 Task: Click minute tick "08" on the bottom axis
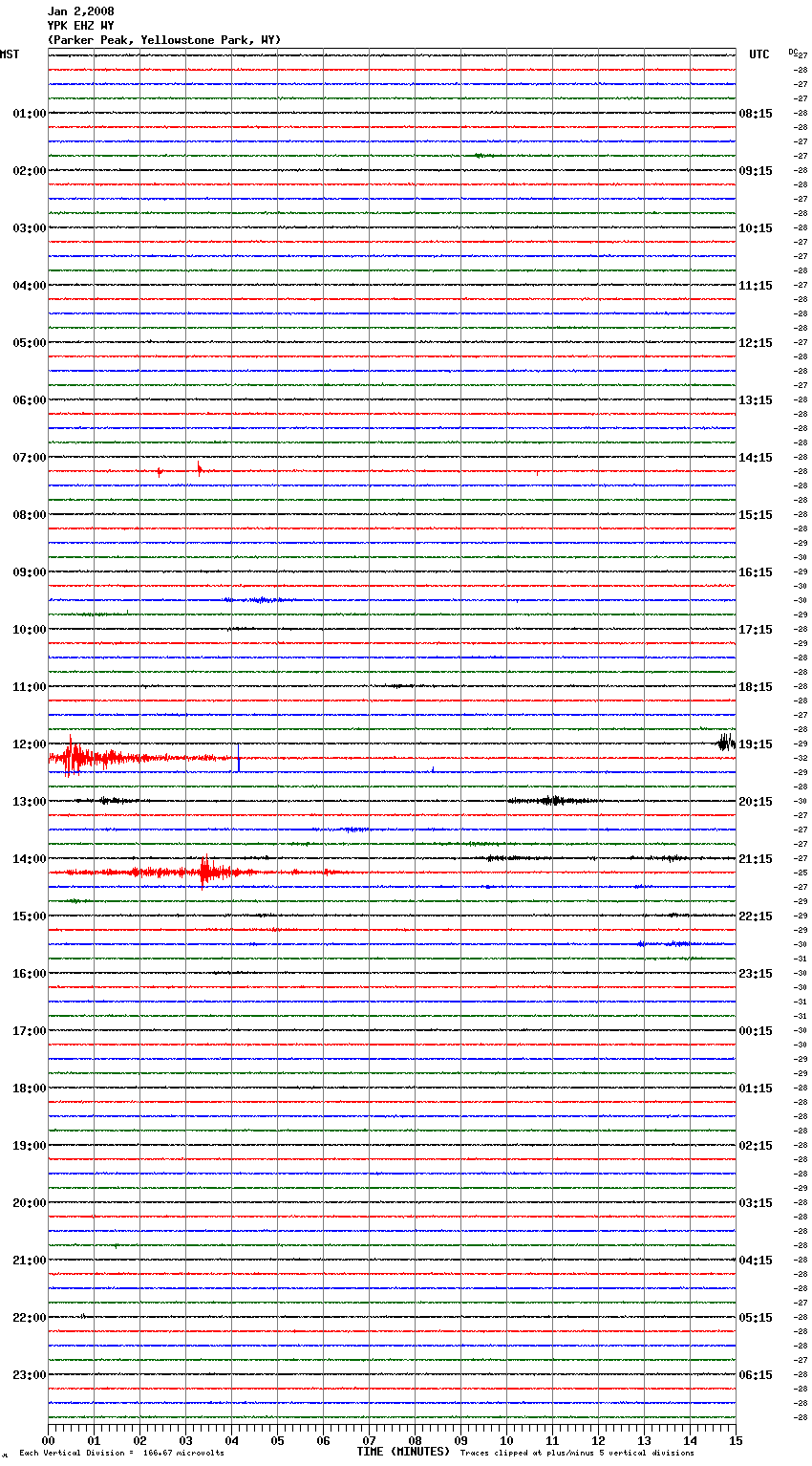tap(415, 1440)
